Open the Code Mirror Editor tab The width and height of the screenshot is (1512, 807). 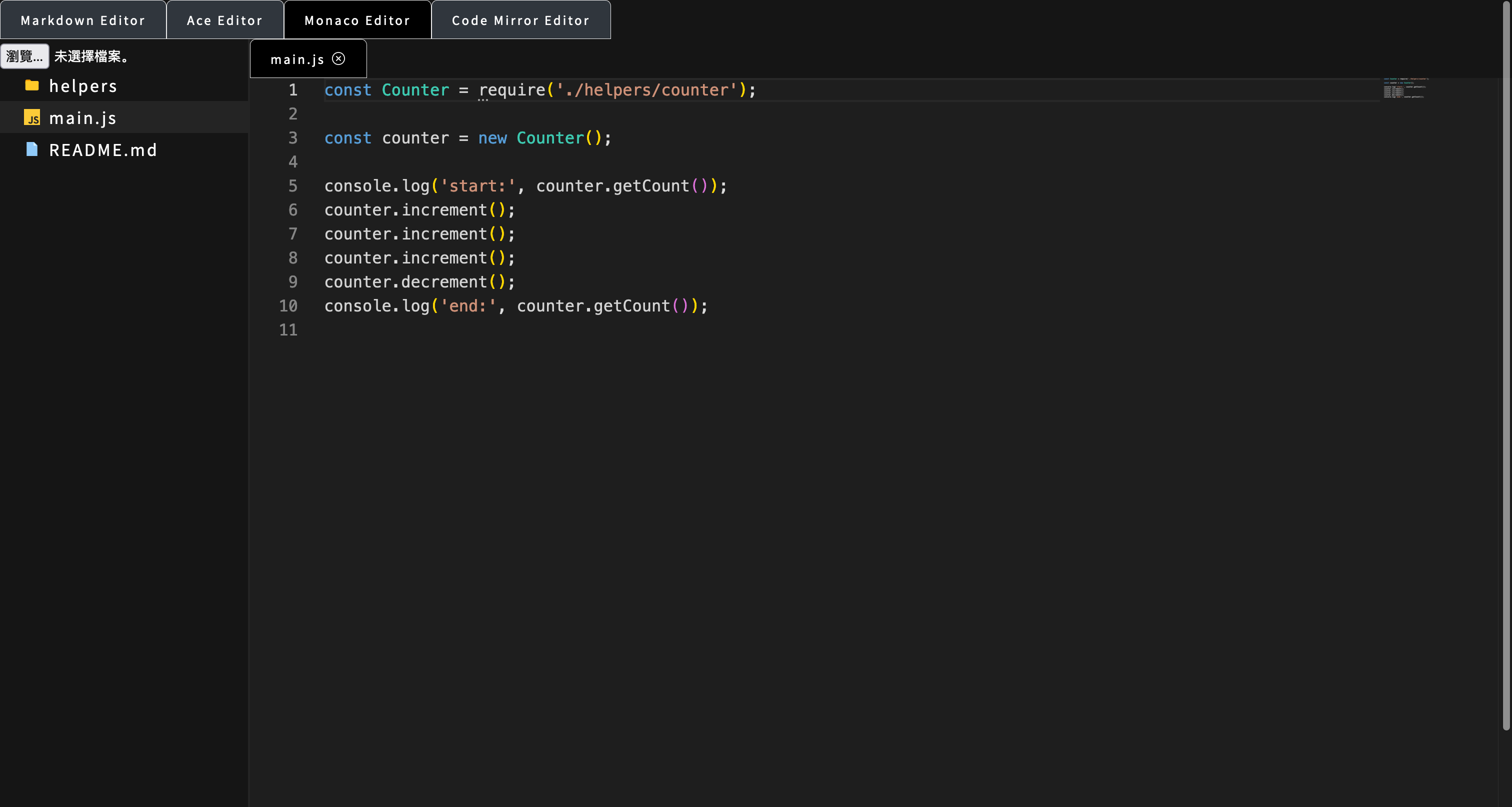[520, 20]
